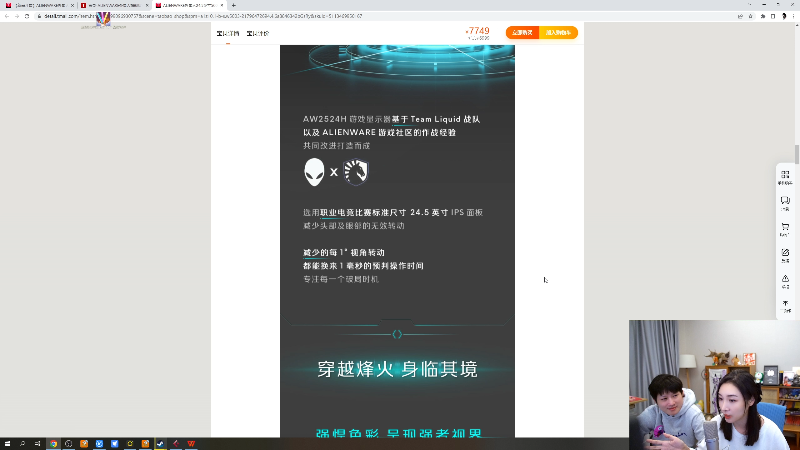Open Task View on the taskbar
This screenshot has width=800, height=450.
(38, 444)
